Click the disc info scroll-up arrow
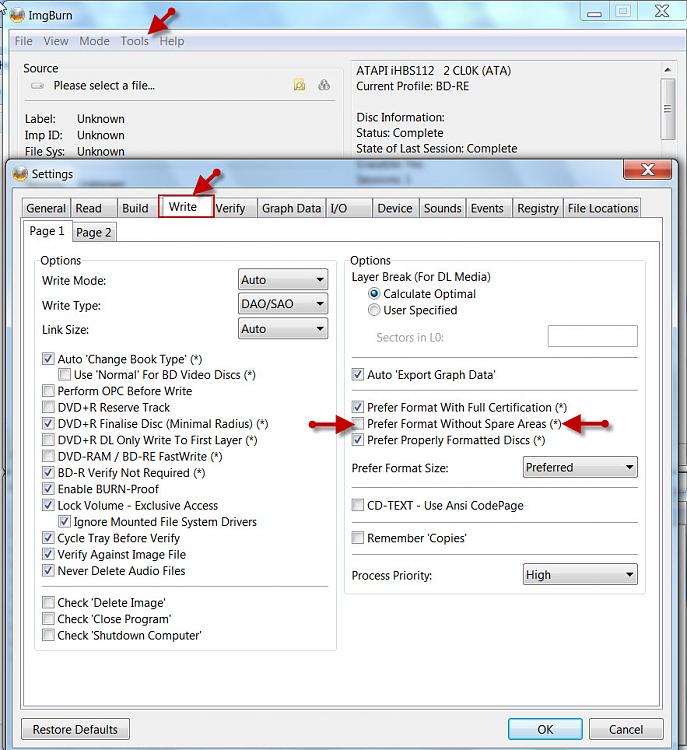The image size is (687, 750). pyautogui.click(x=667, y=70)
